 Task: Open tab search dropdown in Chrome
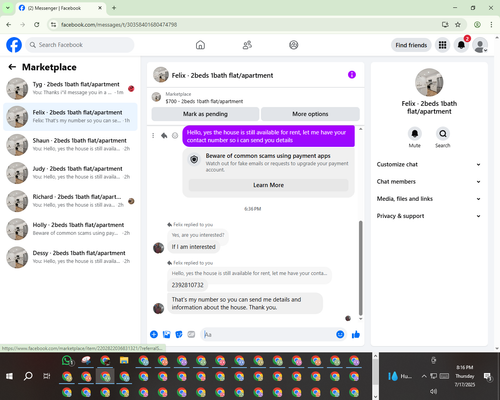[x=8, y=8]
